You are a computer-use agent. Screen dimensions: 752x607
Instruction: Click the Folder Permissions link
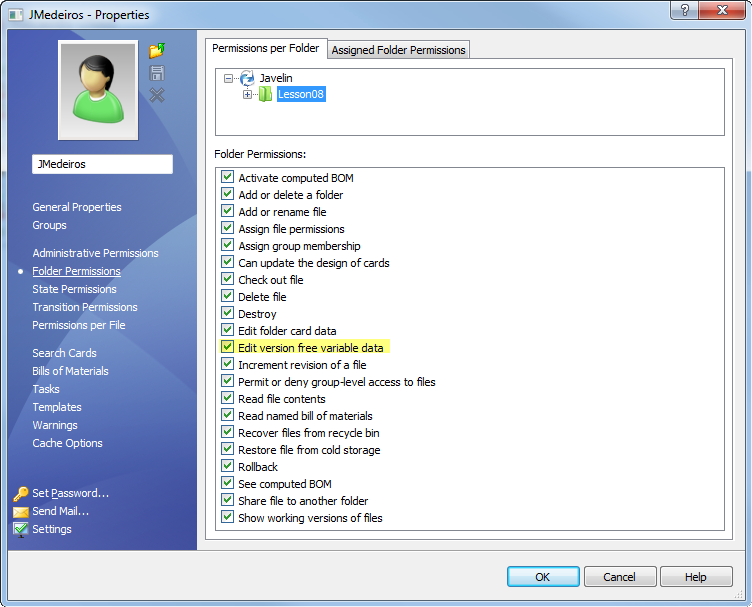coord(76,271)
